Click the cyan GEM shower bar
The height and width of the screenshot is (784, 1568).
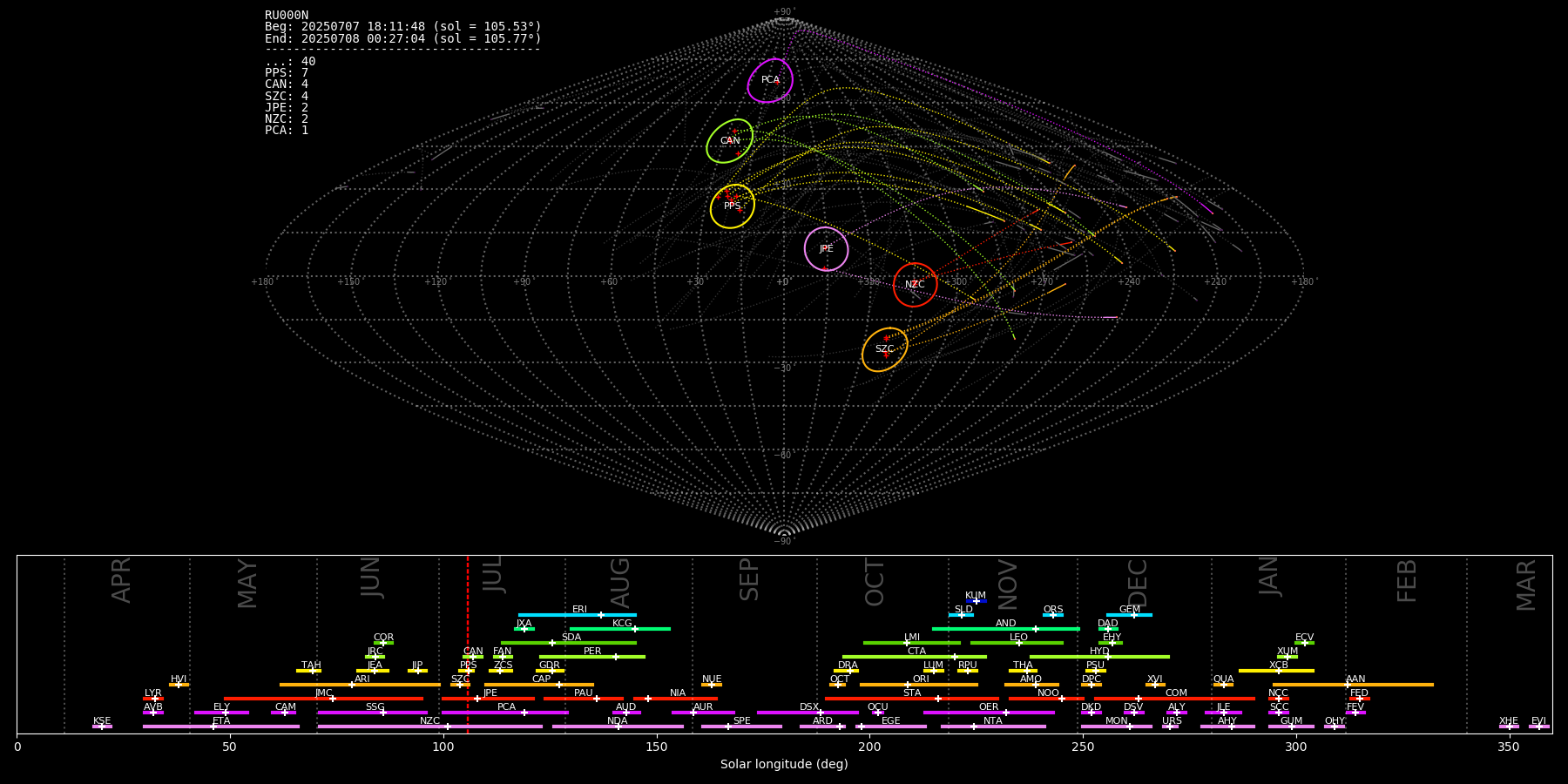click(1129, 615)
